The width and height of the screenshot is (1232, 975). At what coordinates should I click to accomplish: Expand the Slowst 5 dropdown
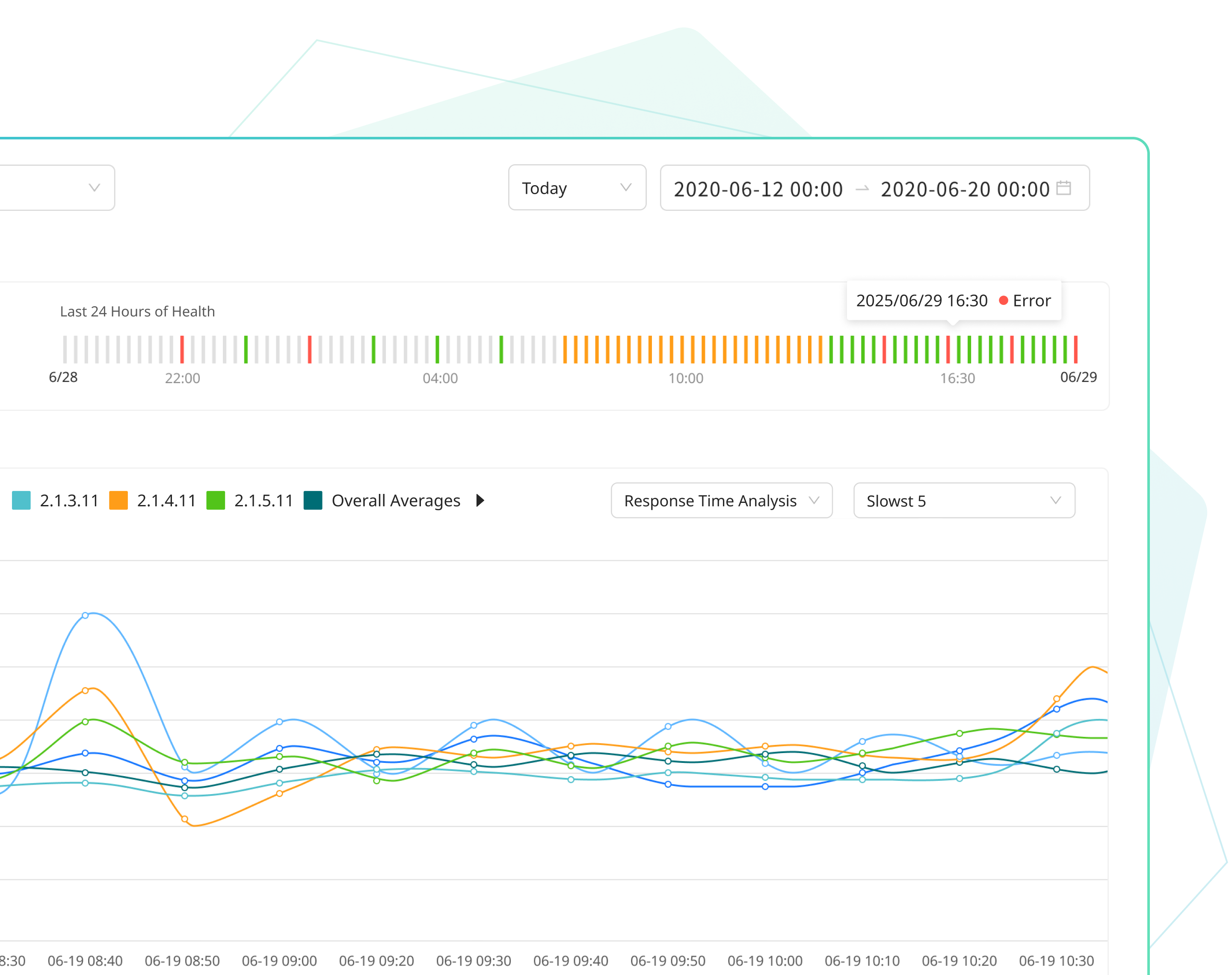pos(964,501)
